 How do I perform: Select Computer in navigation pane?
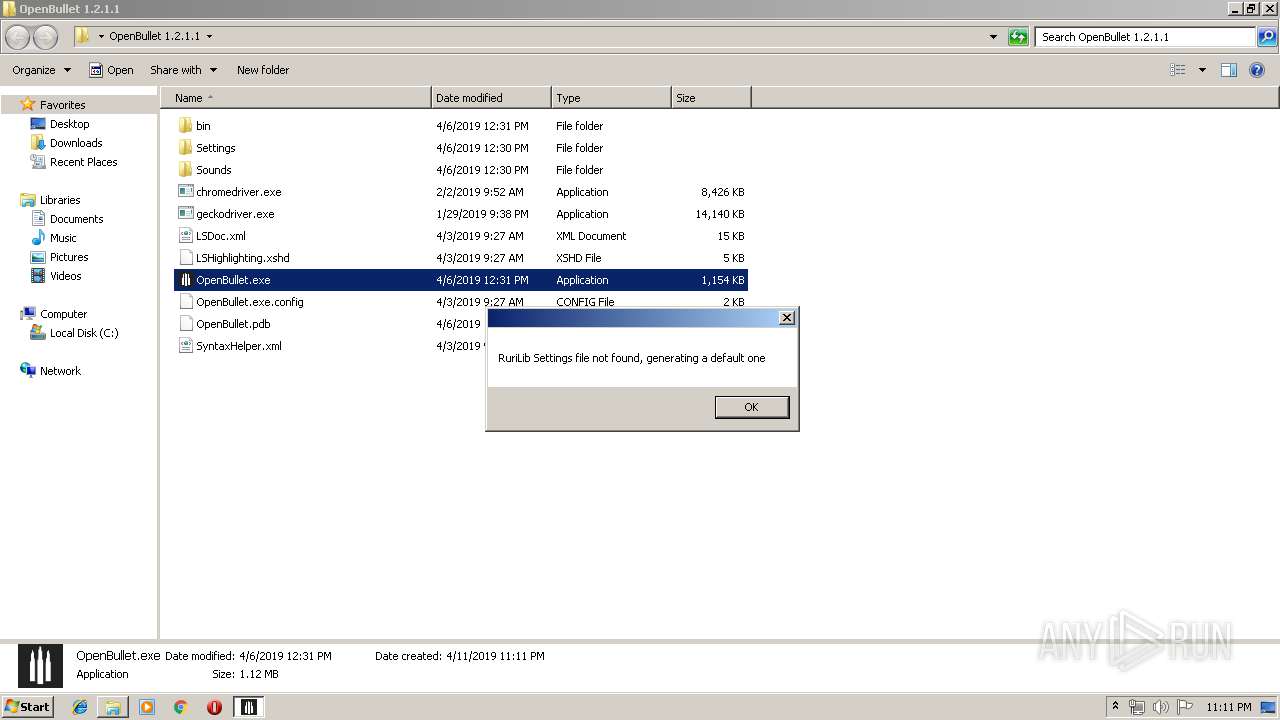63,314
